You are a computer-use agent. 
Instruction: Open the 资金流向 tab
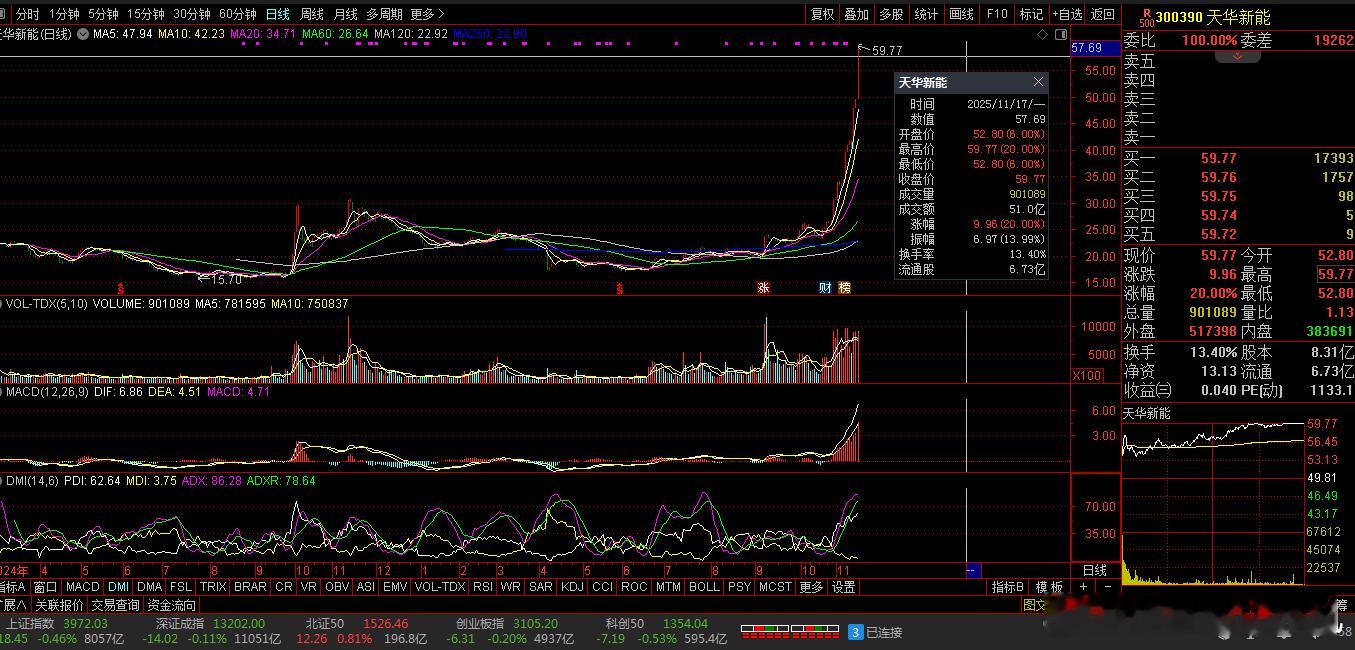pyautogui.click(x=172, y=605)
